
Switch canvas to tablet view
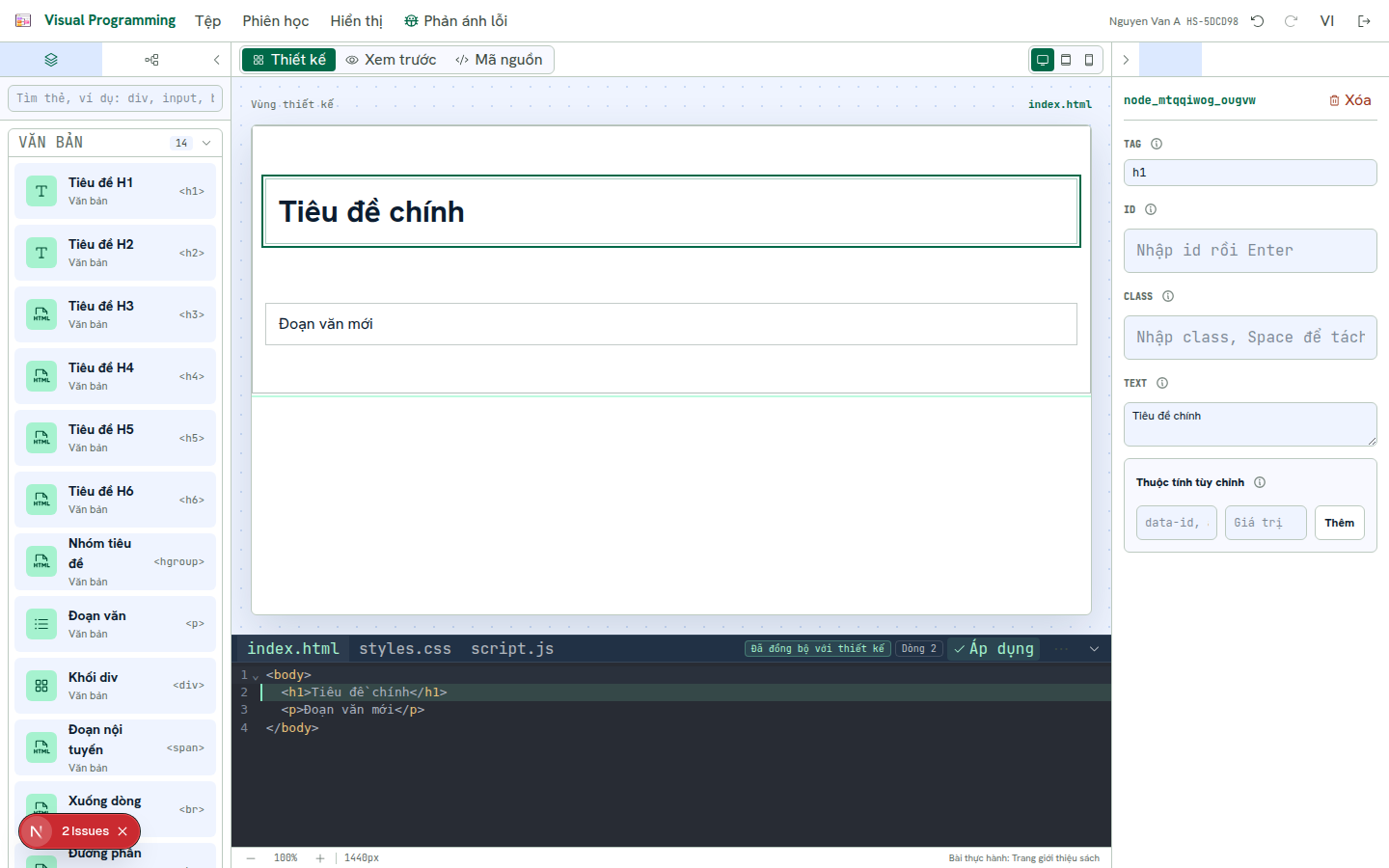(x=1066, y=60)
